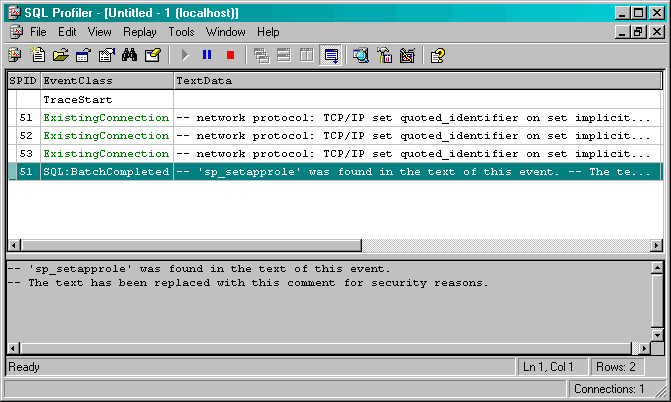Click the "'sp_setapprole' was found" detail line
The image size is (671, 402).
[199, 269]
